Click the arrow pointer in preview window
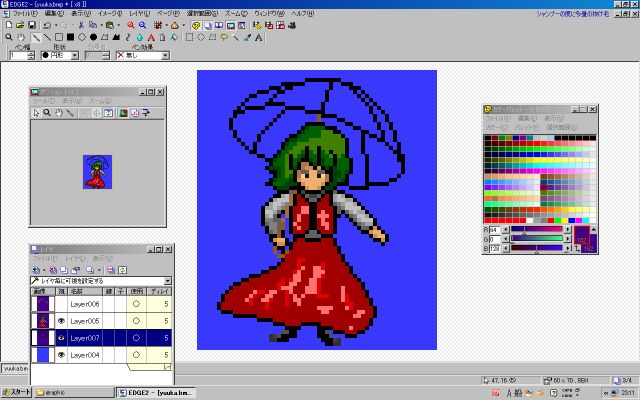 (x=36, y=113)
